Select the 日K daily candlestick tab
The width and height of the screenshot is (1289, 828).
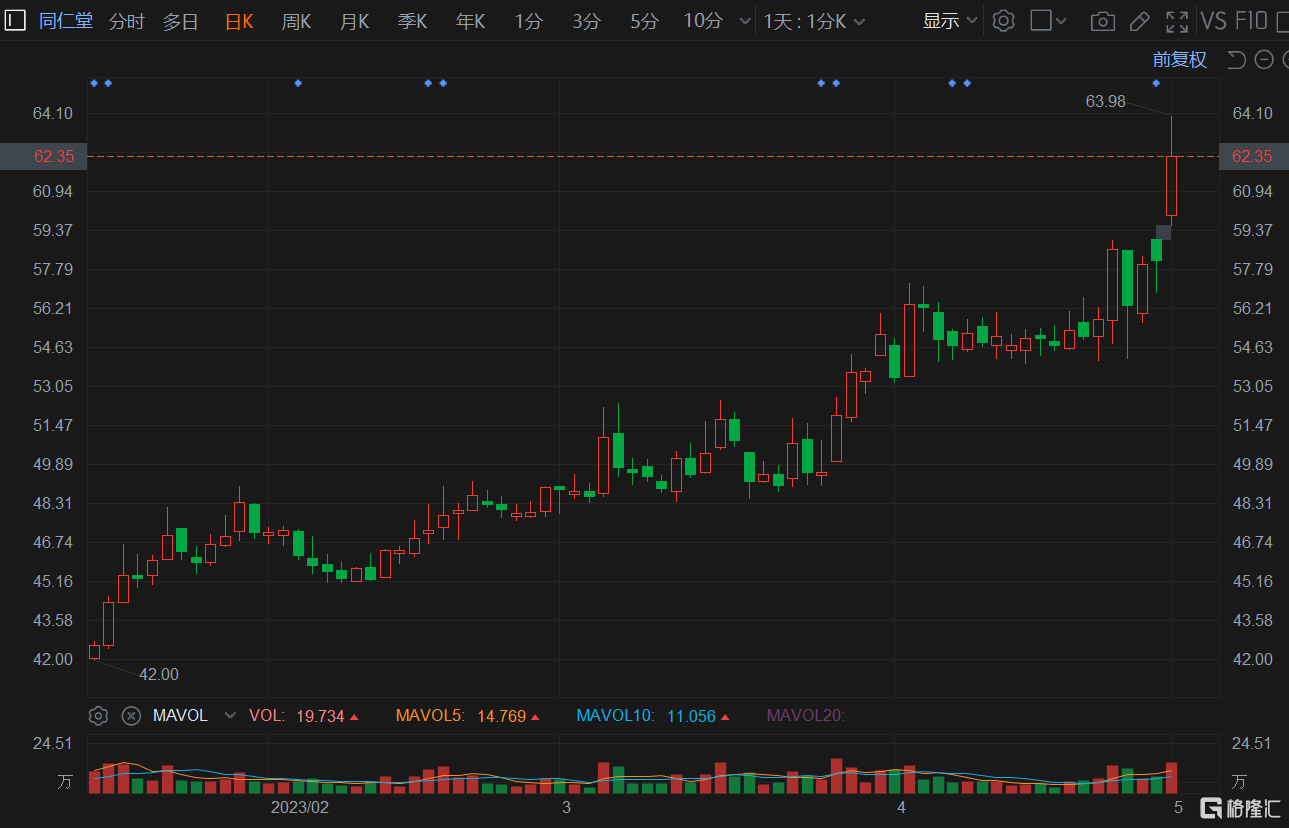(x=239, y=21)
